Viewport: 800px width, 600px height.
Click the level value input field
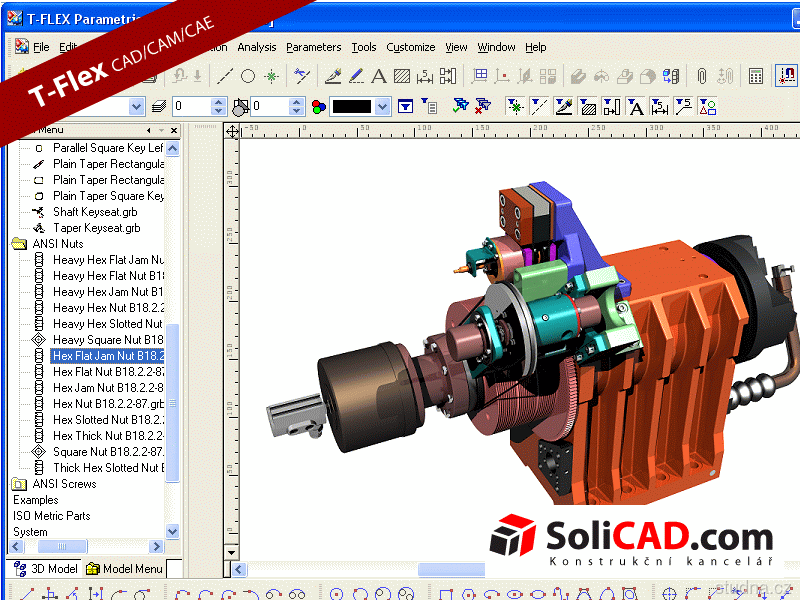click(192, 107)
